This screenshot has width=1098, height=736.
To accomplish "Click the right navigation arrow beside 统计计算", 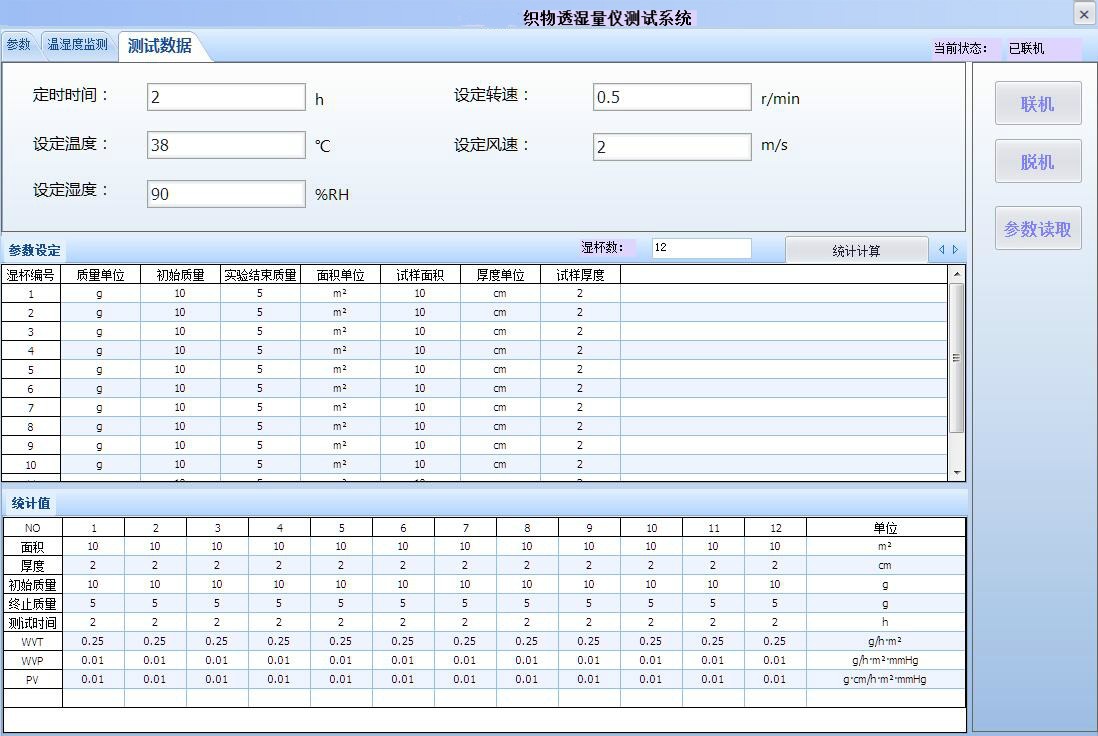I will (x=956, y=250).
